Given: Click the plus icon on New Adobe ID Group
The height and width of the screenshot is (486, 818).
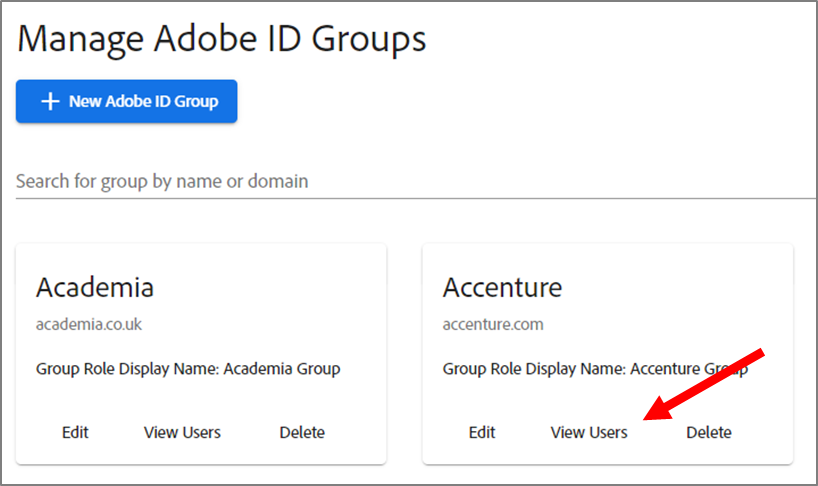Looking at the screenshot, I should click(50, 101).
